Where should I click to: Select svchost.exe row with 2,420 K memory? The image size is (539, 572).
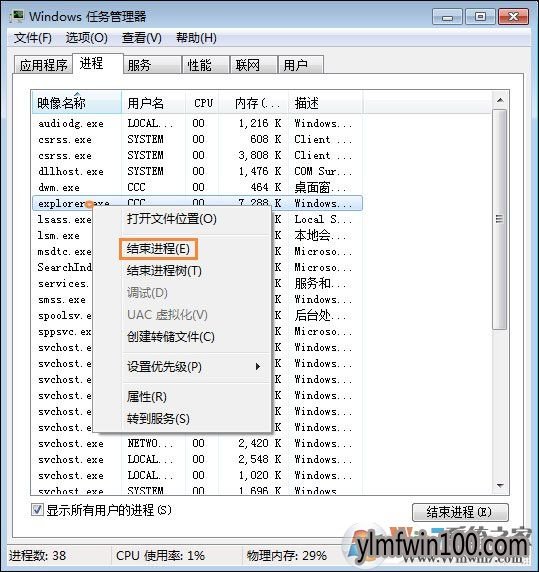click(x=197, y=444)
